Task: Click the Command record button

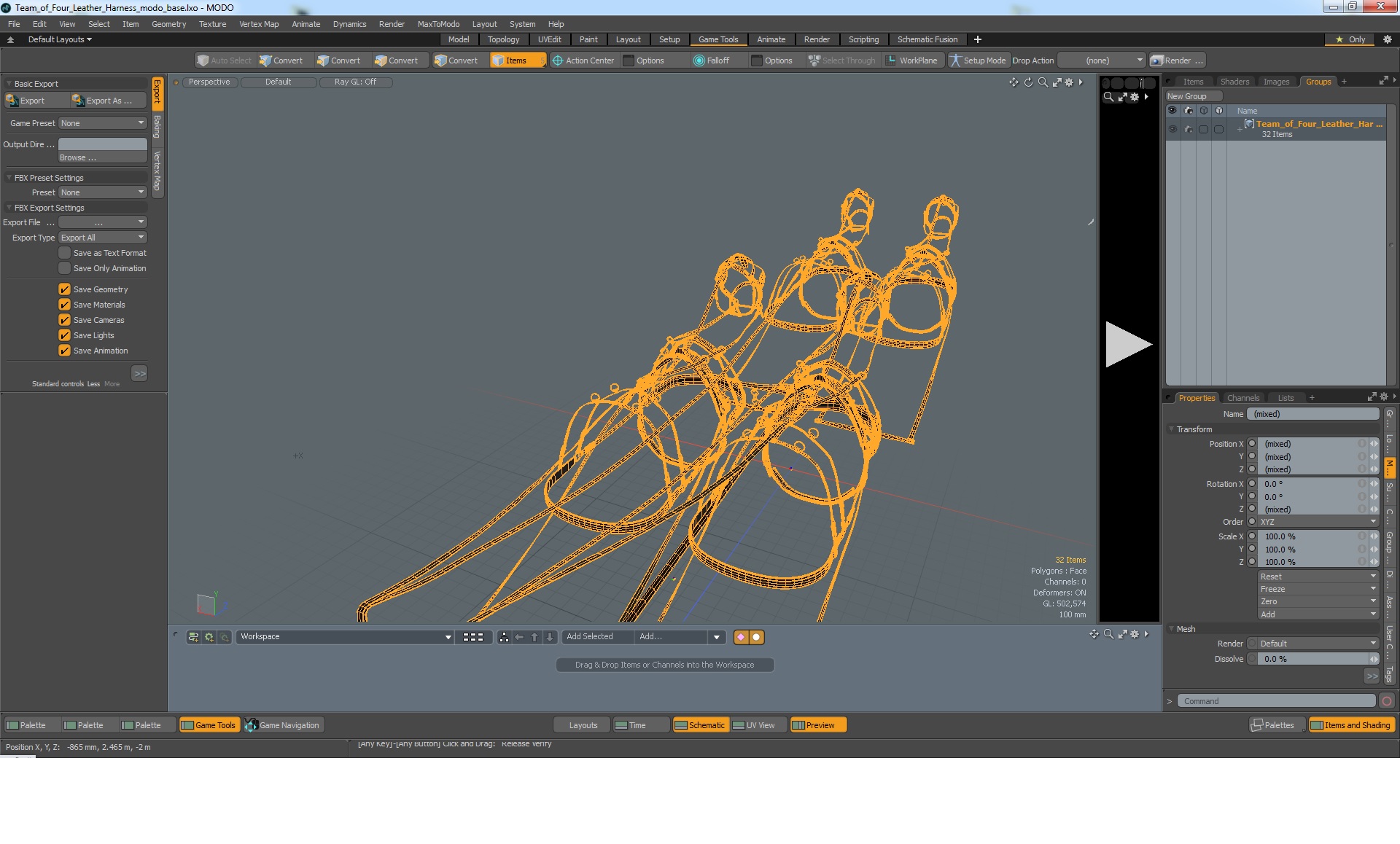Action: click(1387, 701)
